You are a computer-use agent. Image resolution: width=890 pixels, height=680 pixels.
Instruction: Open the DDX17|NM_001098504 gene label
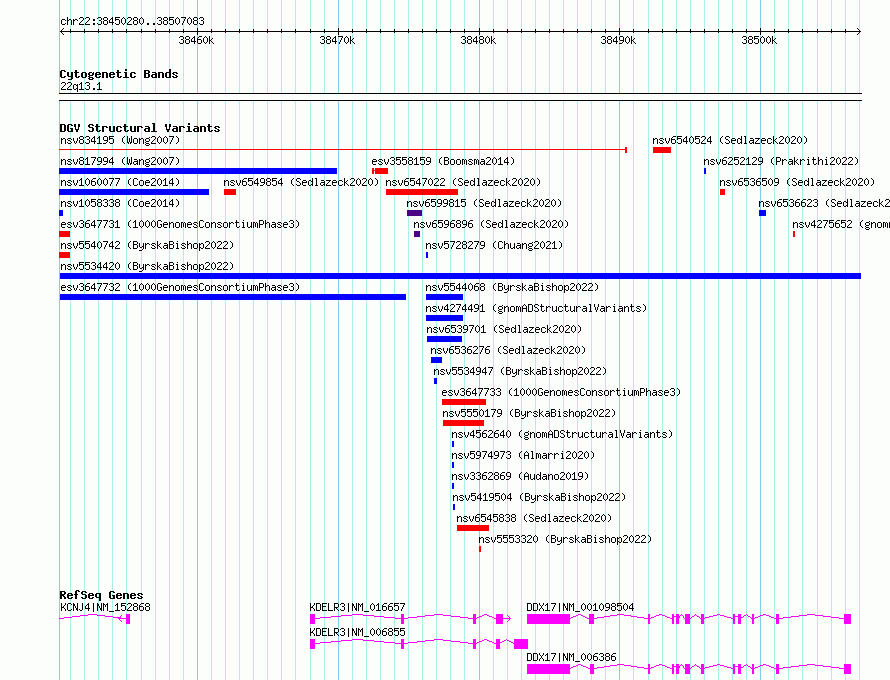580,607
